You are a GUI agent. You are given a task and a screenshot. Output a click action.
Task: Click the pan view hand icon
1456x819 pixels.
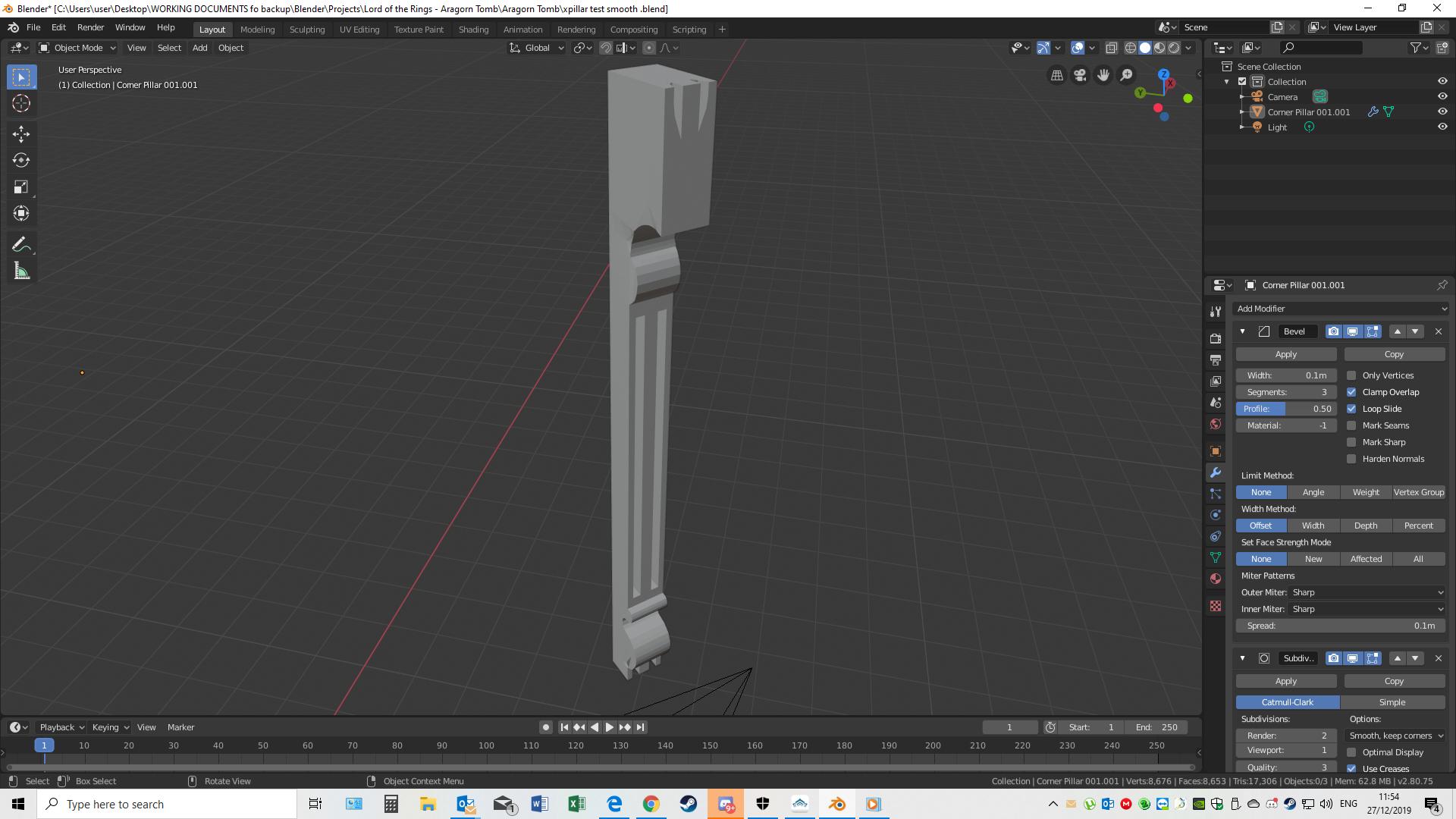pyautogui.click(x=1103, y=75)
